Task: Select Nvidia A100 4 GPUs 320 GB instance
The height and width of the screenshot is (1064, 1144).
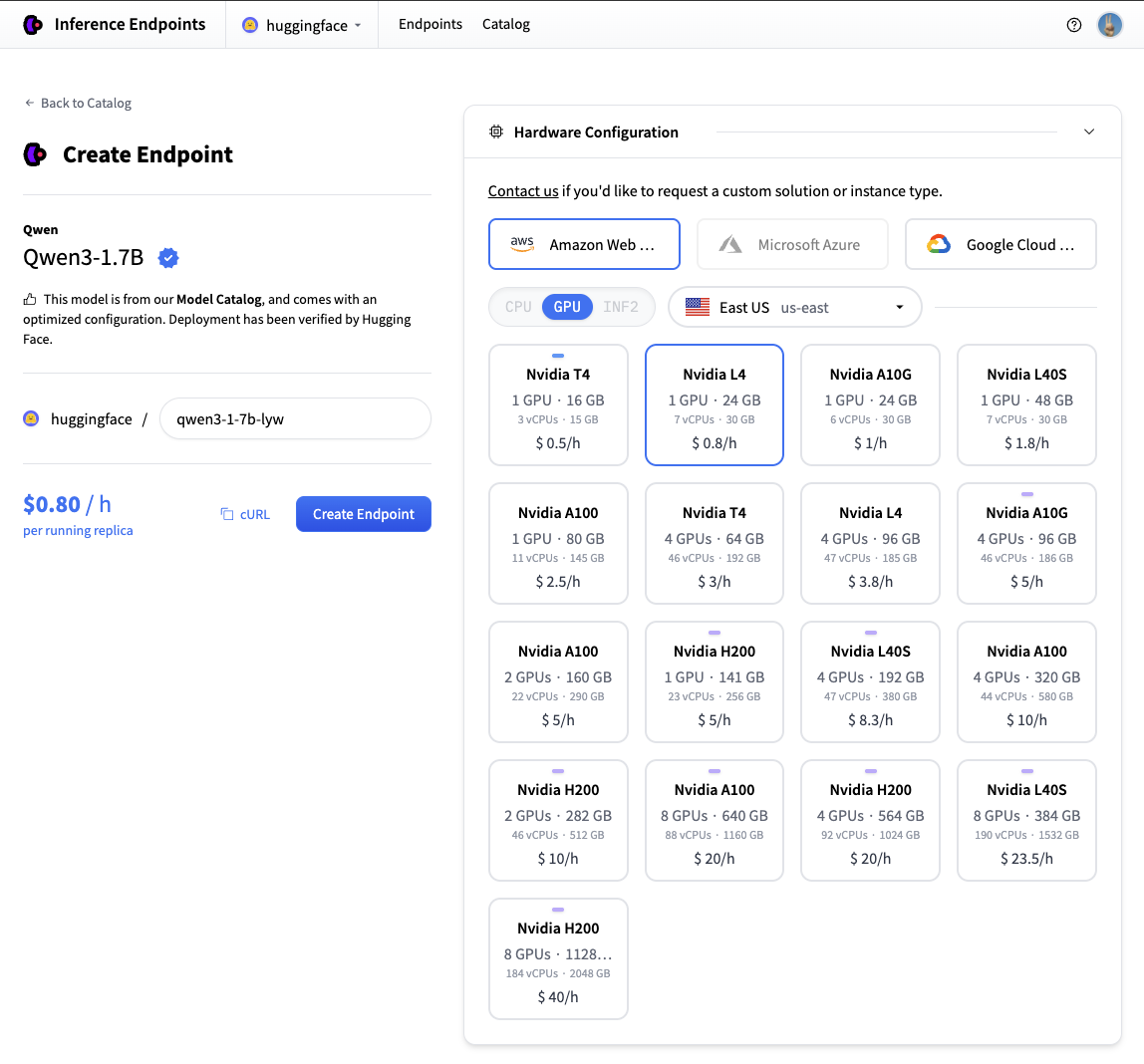Action: point(1026,681)
